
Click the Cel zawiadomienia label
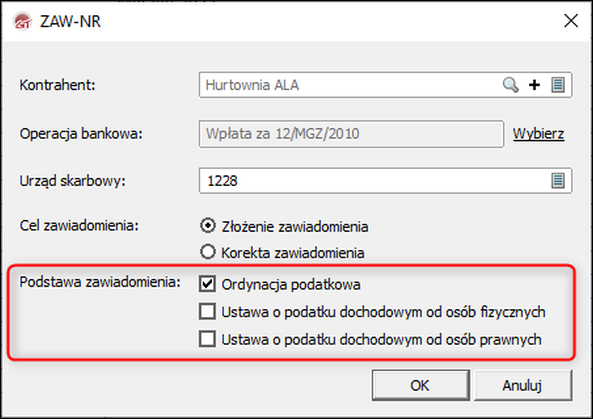tap(79, 226)
